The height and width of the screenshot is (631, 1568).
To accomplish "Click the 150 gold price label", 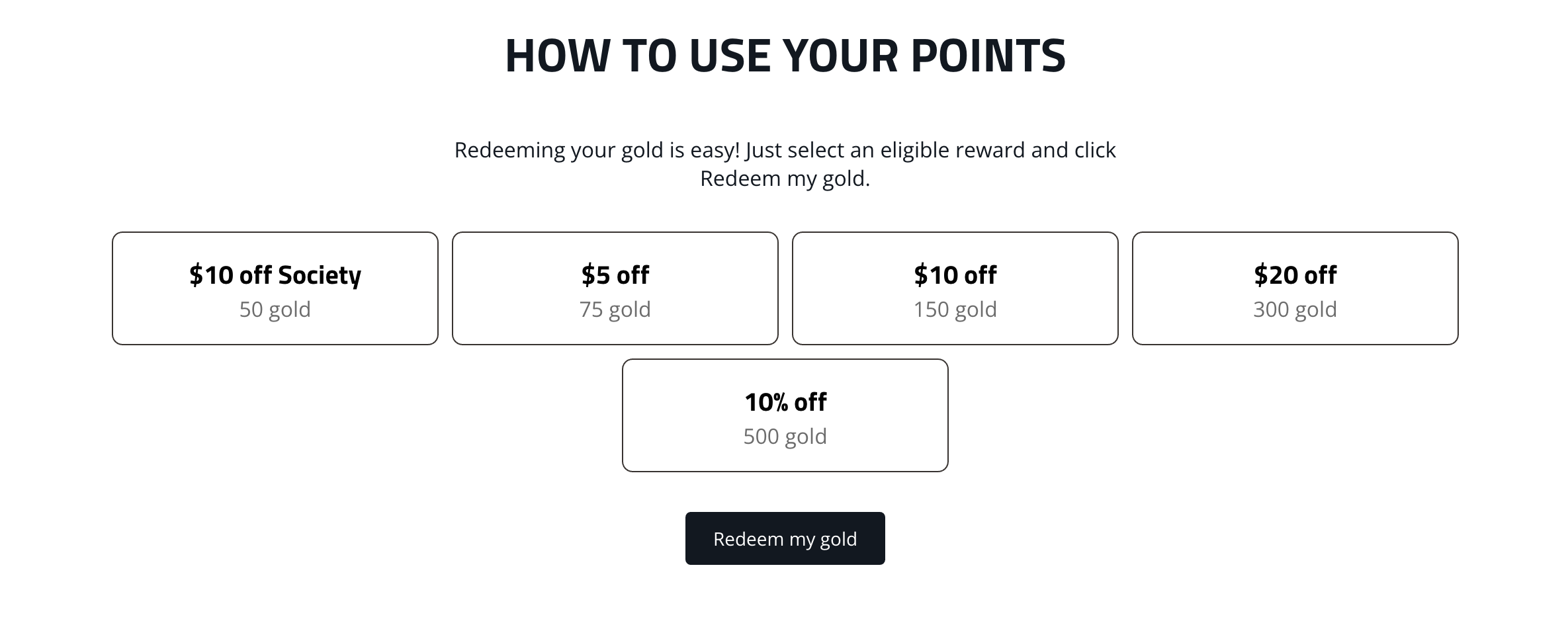I will pos(955,310).
